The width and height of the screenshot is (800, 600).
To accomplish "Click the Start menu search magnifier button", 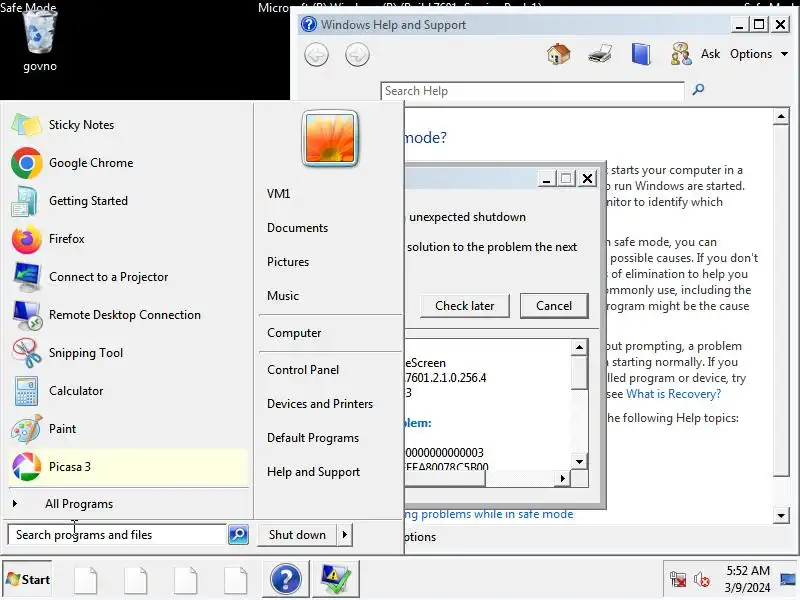I will click(x=238, y=534).
